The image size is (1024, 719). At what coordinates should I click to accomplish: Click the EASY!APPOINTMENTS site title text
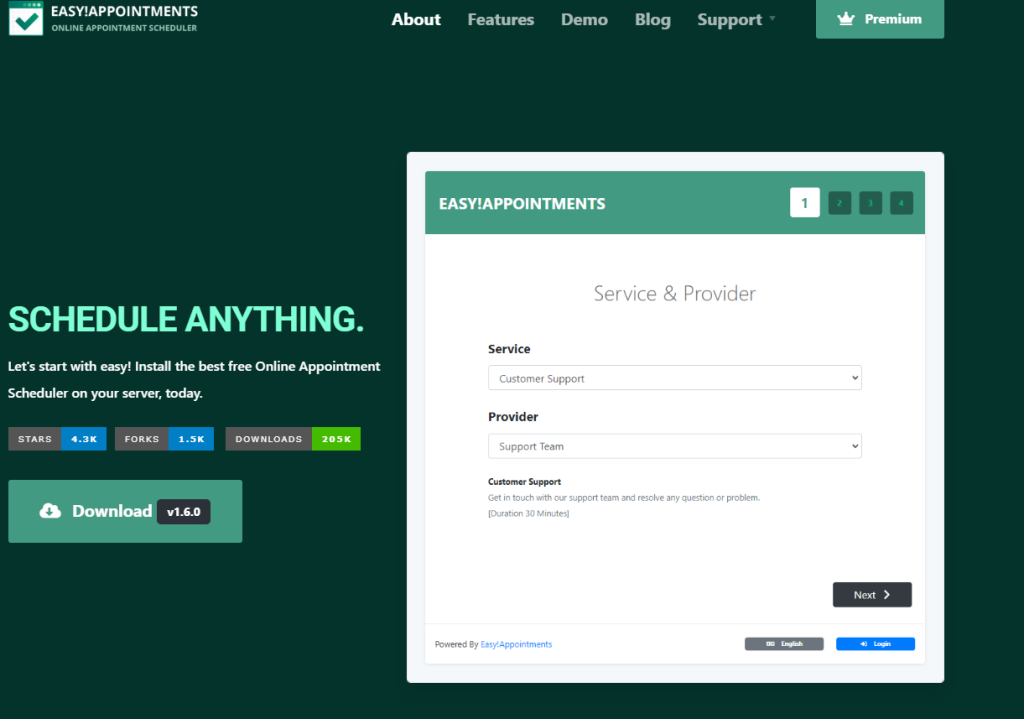(124, 12)
